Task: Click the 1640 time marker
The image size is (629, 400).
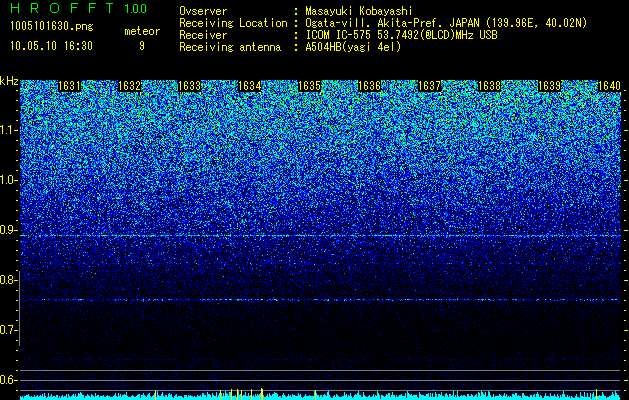Action: click(609, 86)
